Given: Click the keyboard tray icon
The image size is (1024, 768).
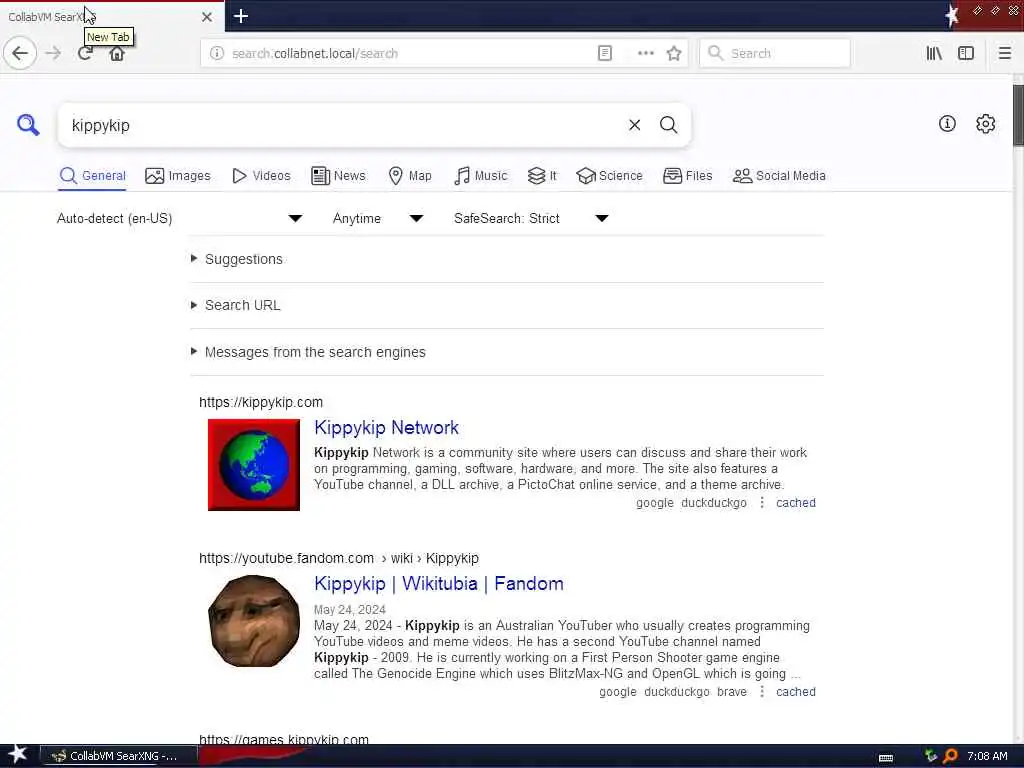Looking at the screenshot, I should click(886, 758).
